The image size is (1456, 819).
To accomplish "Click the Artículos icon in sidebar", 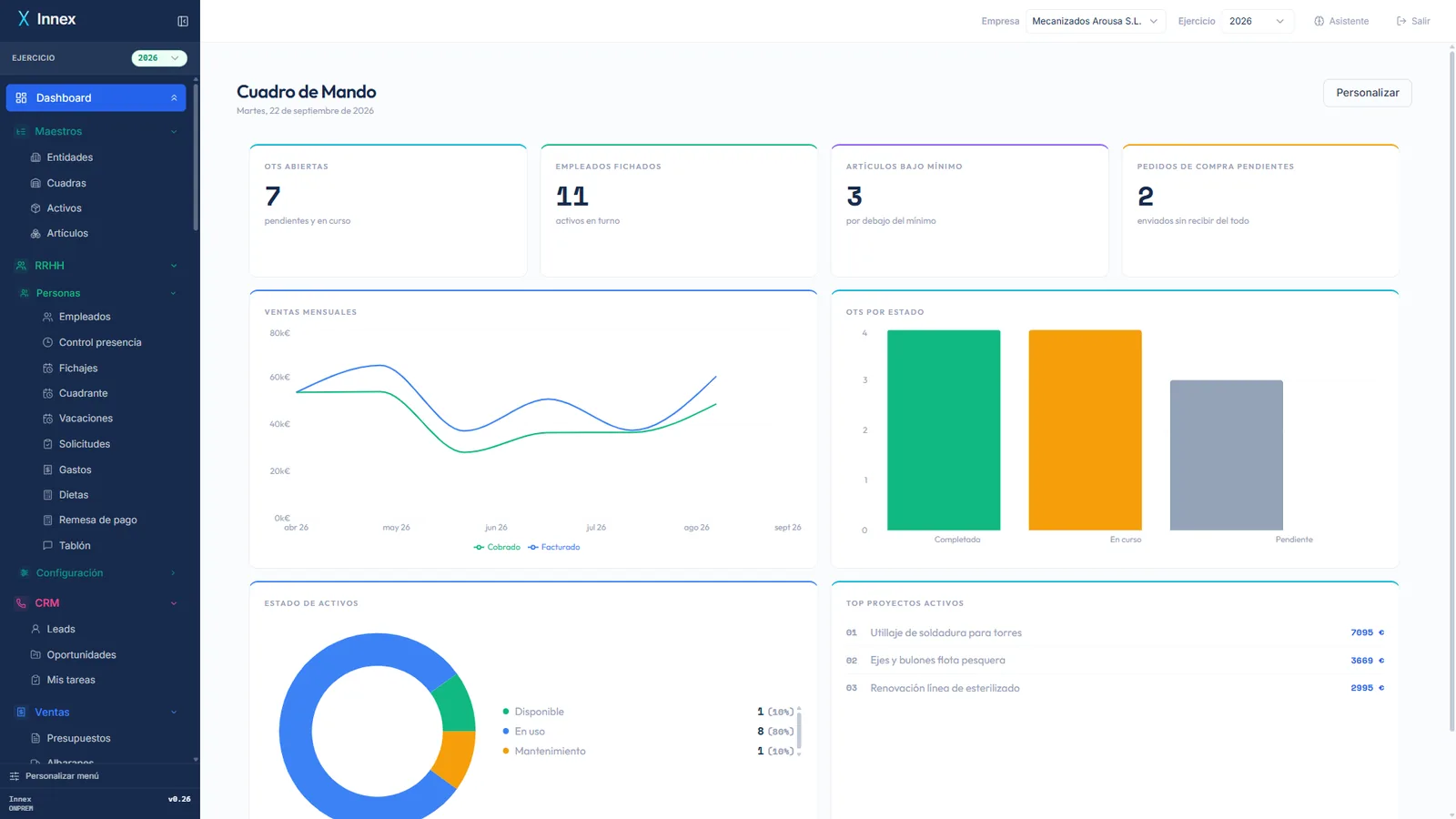I will click(x=35, y=234).
